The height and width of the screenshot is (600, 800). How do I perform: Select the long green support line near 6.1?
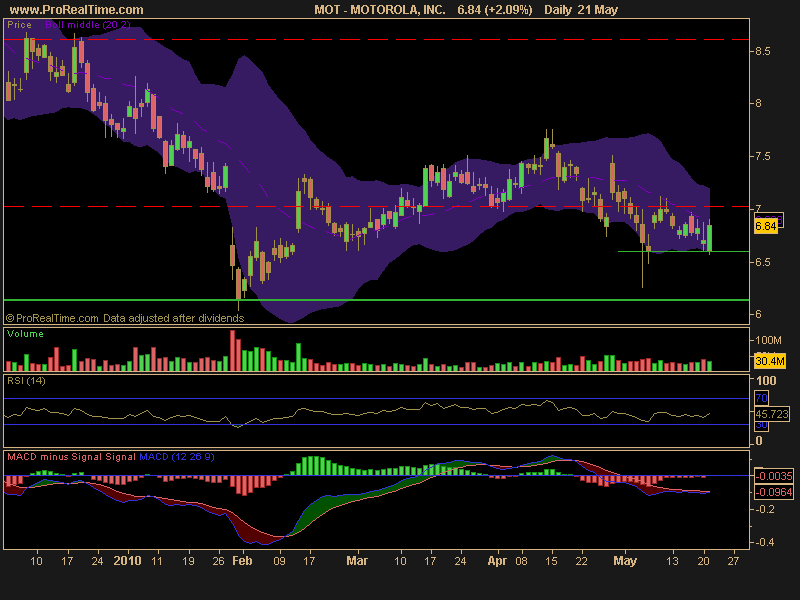coord(377,300)
